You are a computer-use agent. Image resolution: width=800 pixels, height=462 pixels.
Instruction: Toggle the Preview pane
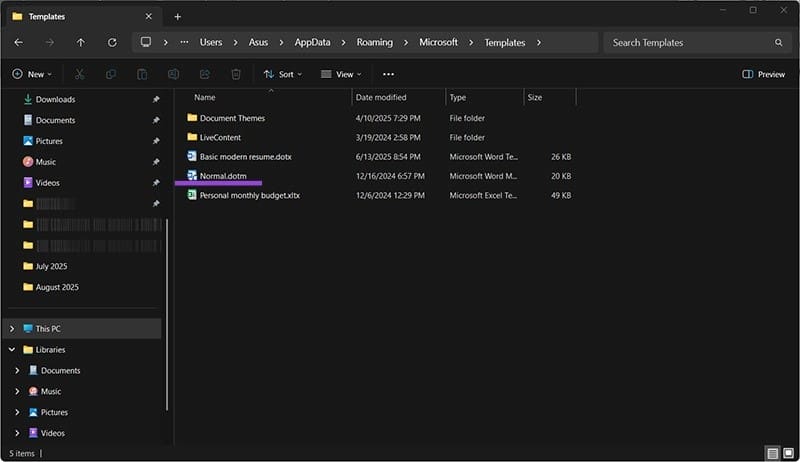763,74
